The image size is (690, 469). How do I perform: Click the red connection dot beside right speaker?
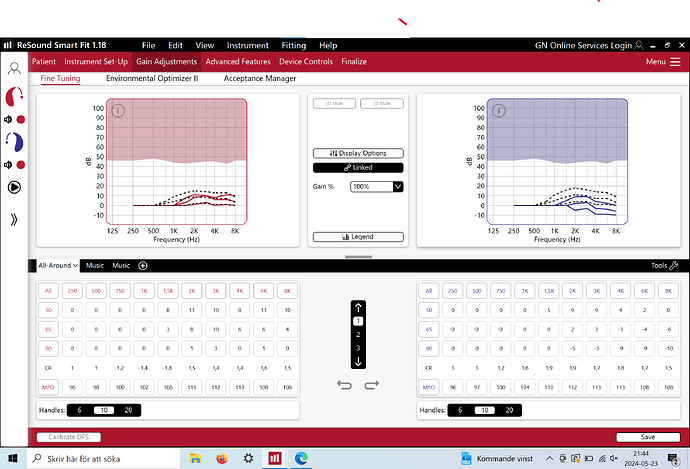click(20, 120)
